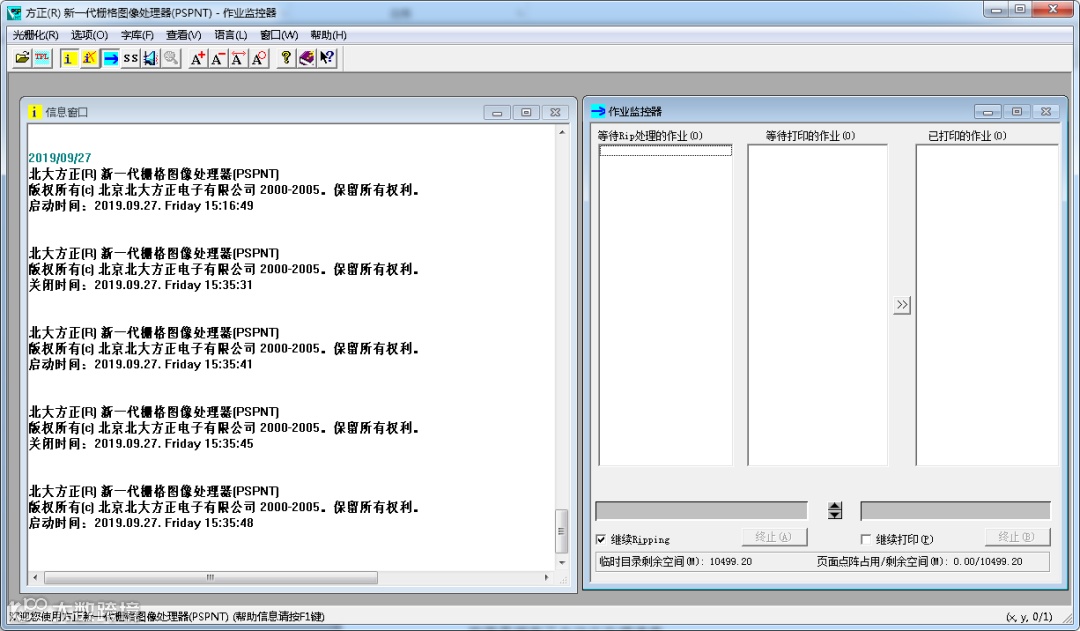This screenshot has height=631, width=1080.
Task: Click the line 启动时间 15:16:49
Action: pos(141,205)
